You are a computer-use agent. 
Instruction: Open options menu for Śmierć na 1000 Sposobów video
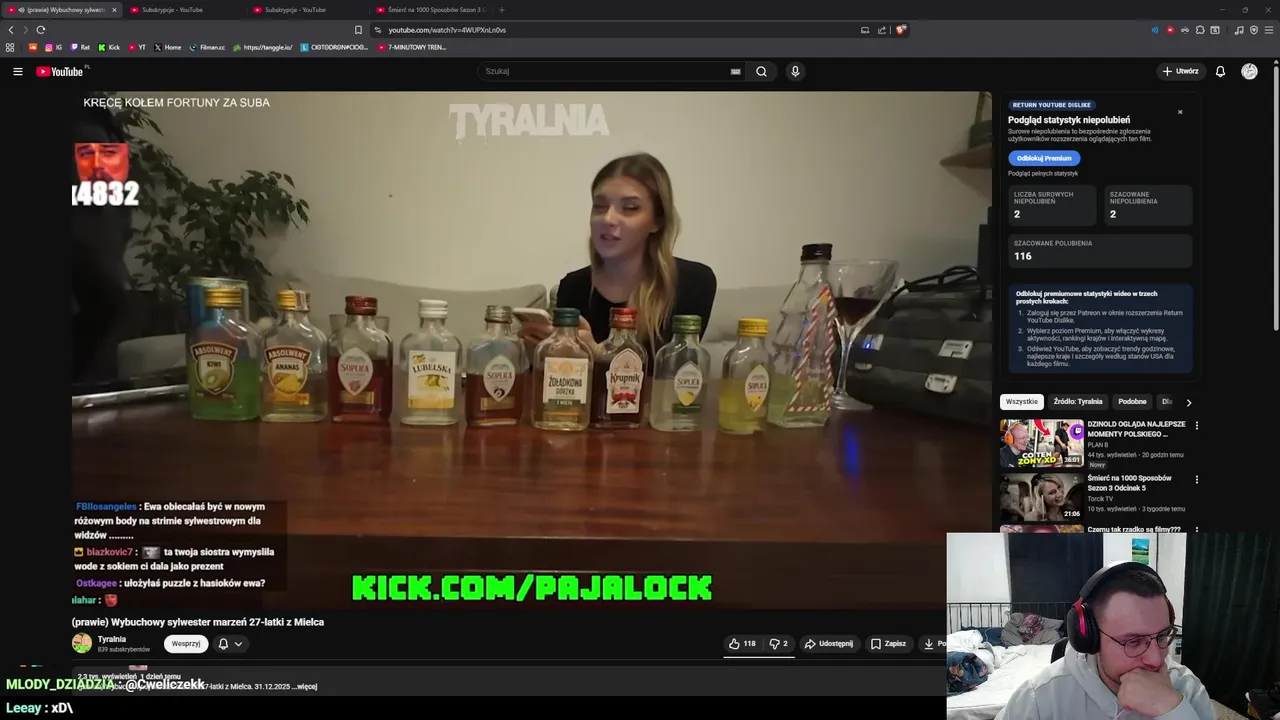(1196, 479)
